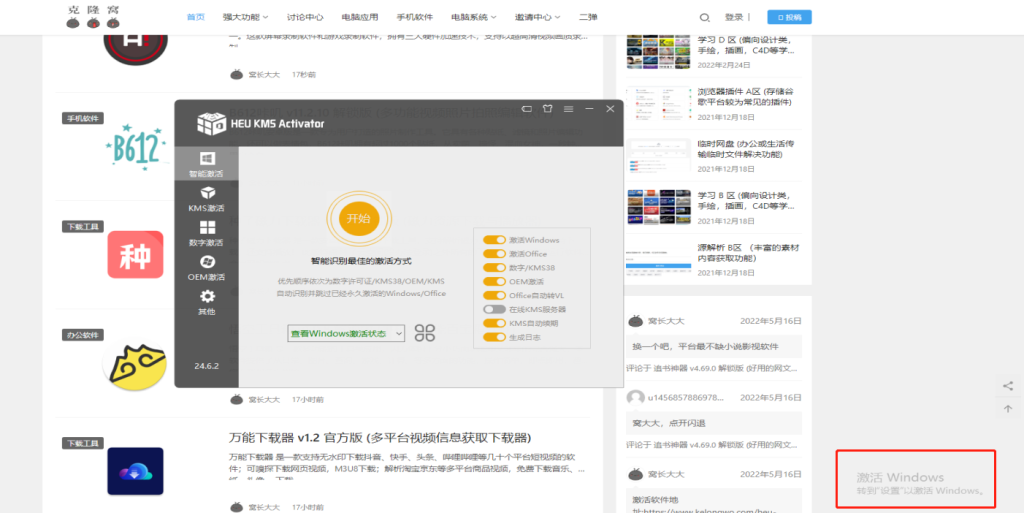Image resolution: width=1024 pixels, height=513 pixels.
Task: Click the orange 开始 start button
Action: (359, 218)
